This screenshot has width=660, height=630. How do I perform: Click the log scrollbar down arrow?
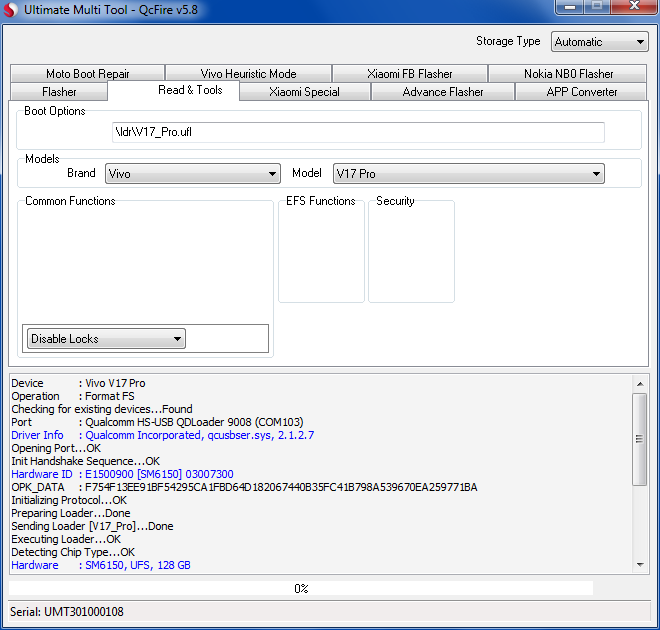pyautogui.click(x=640, y=565)
